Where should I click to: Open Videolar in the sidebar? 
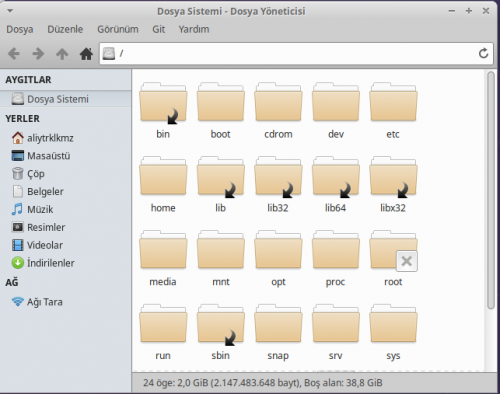tap(66, 245)
